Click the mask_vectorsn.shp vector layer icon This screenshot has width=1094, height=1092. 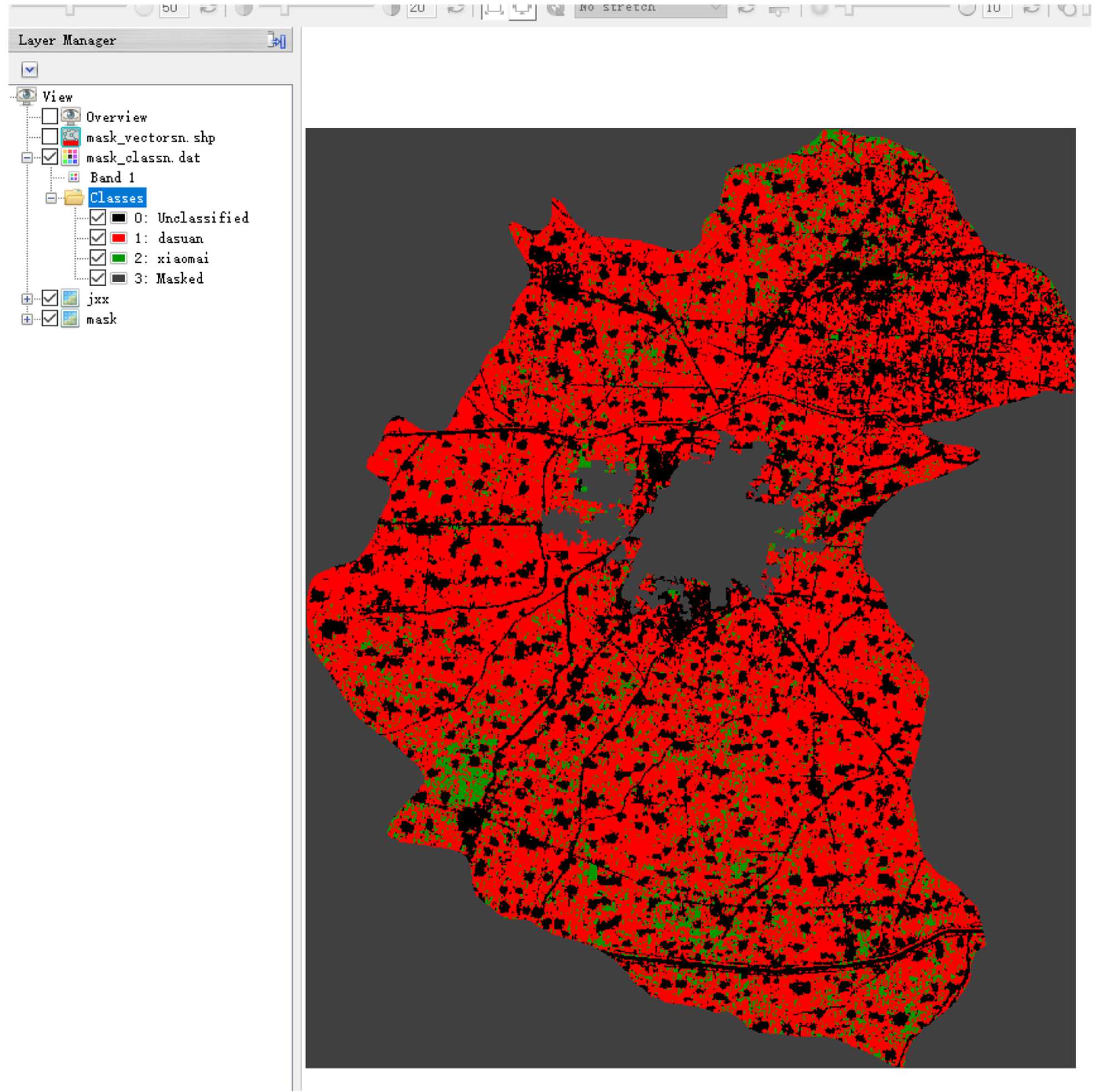point(71,137)
